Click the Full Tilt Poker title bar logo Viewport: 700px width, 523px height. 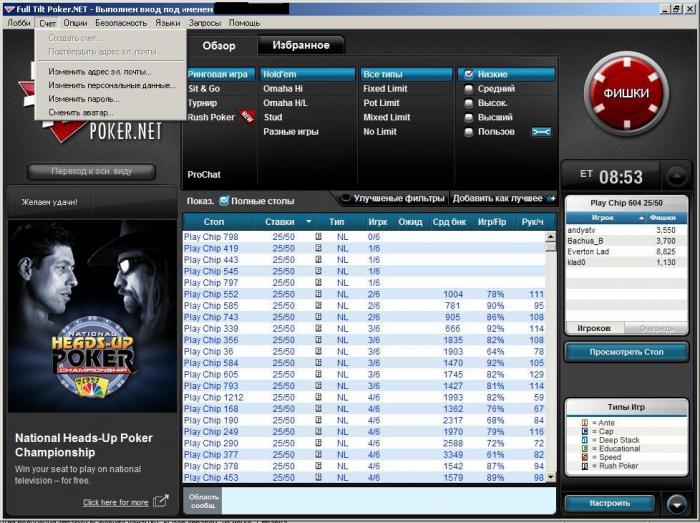pos(9,8)
